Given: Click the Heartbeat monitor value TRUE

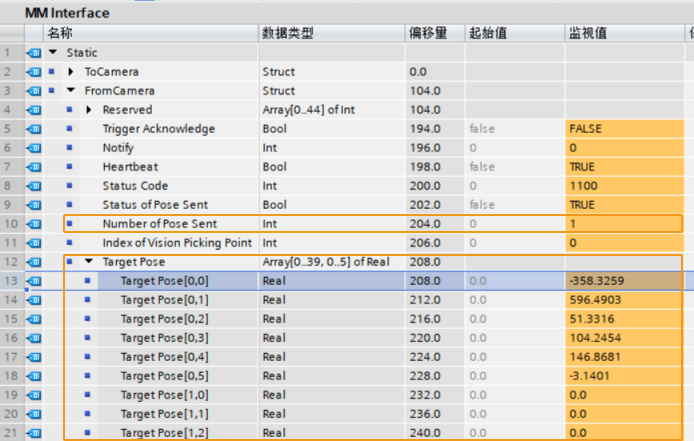Looking at the screenshot, I should coord(582,167).
